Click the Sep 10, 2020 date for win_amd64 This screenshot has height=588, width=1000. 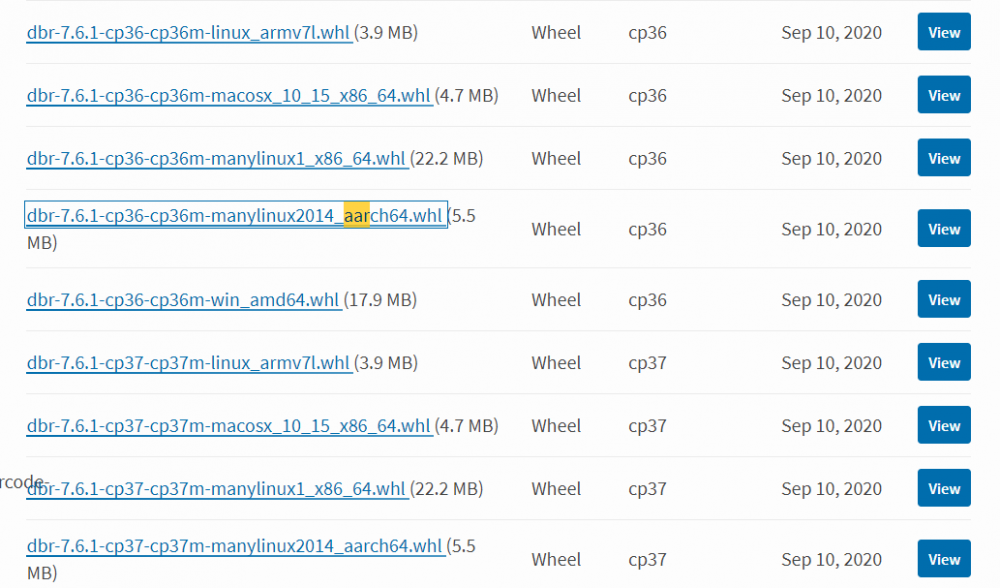[x=831, y=300]
